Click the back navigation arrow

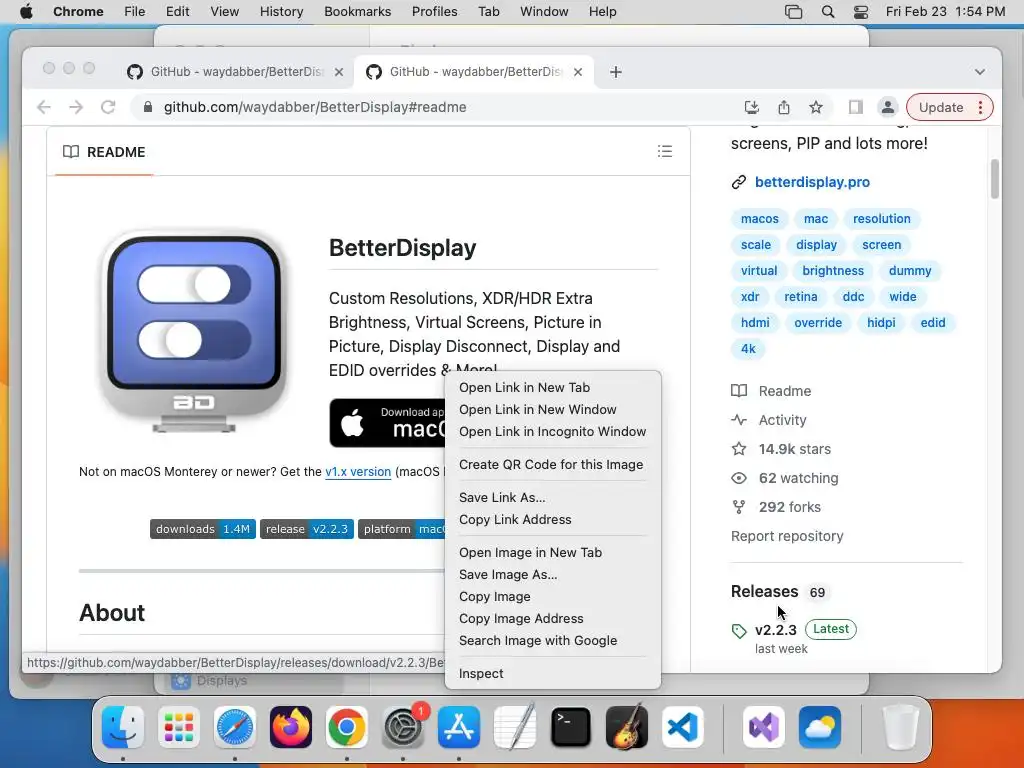[x=44, y=107]
